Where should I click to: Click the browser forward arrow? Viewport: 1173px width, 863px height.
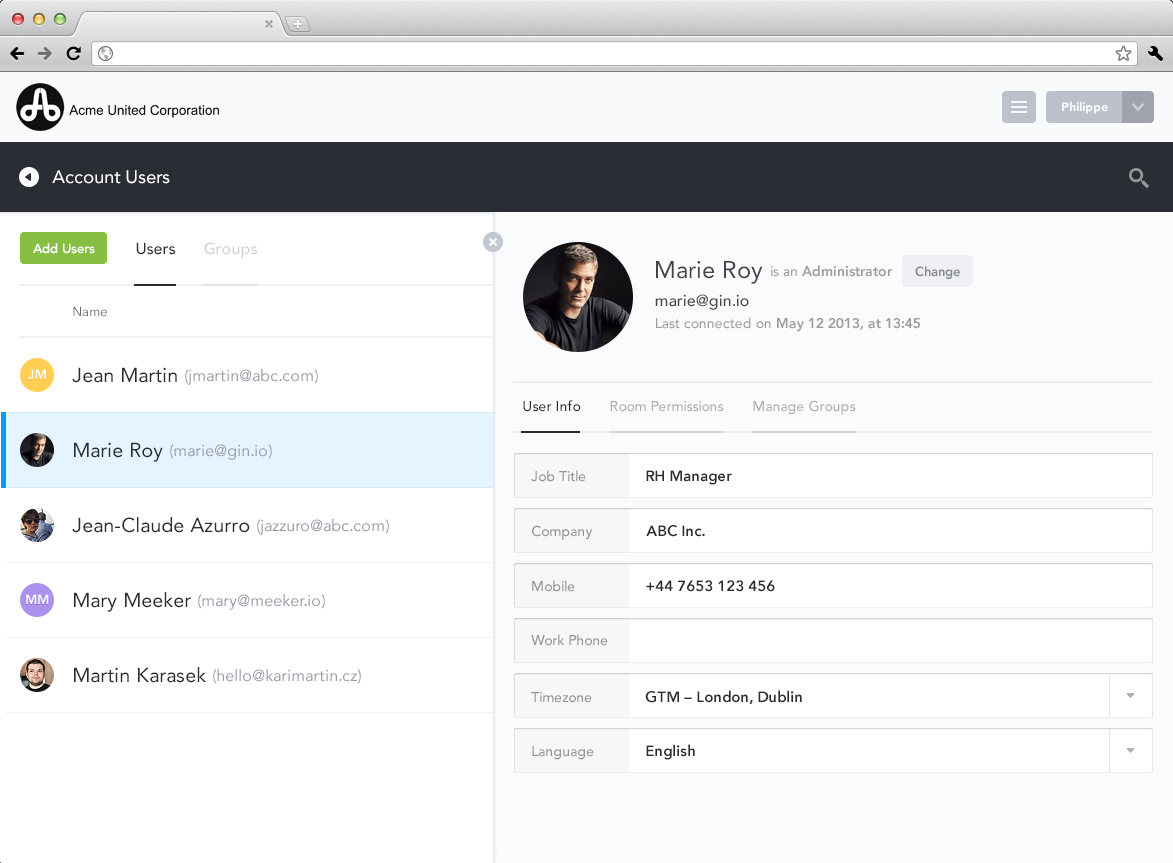(45, 53)
